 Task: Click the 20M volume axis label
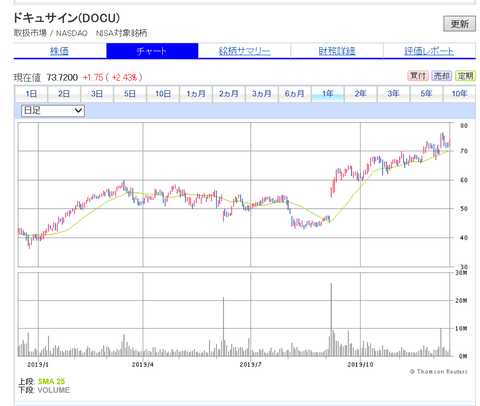(x=461, y=300)
